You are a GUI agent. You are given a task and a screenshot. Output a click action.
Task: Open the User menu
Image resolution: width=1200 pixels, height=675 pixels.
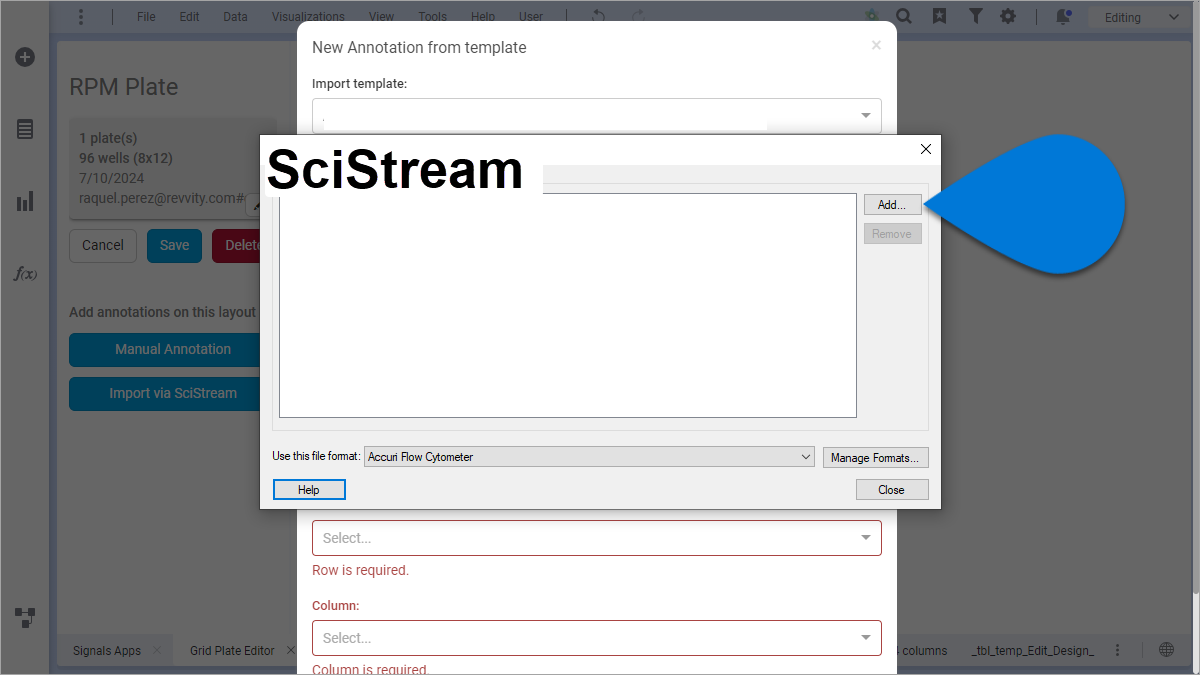(531, 17)
